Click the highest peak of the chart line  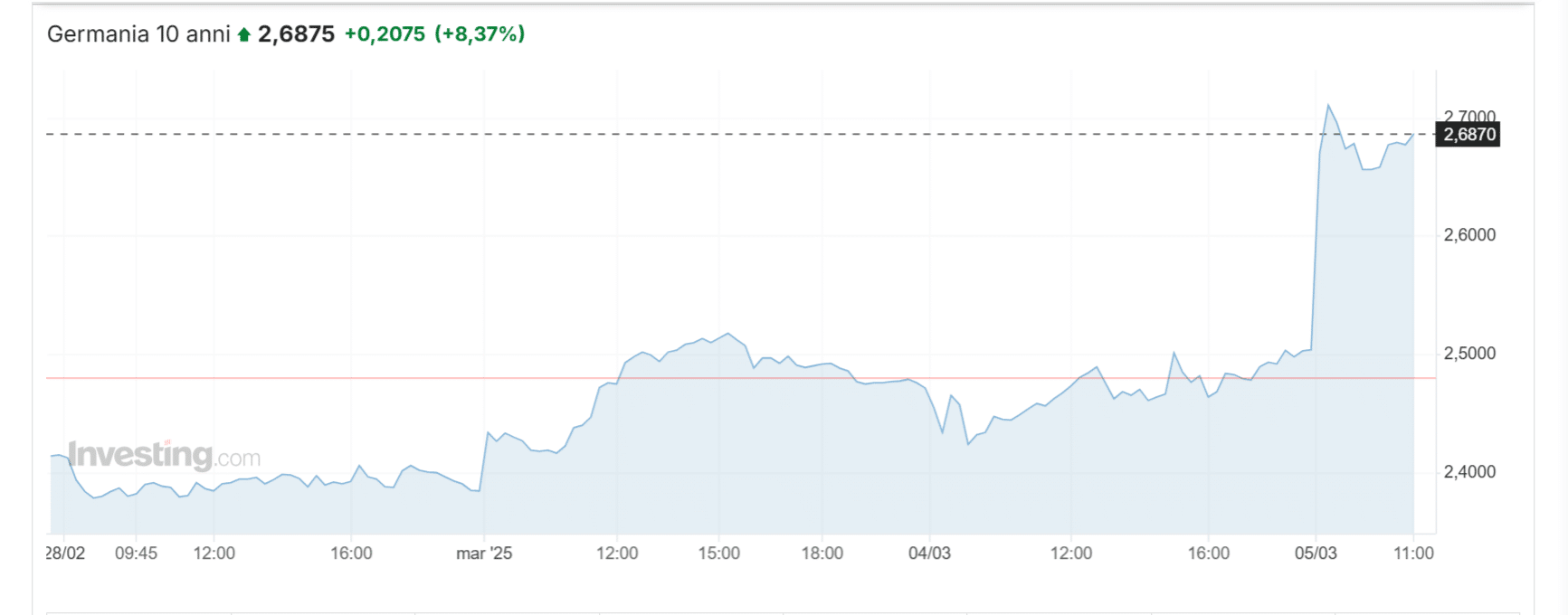(1328, 106)
